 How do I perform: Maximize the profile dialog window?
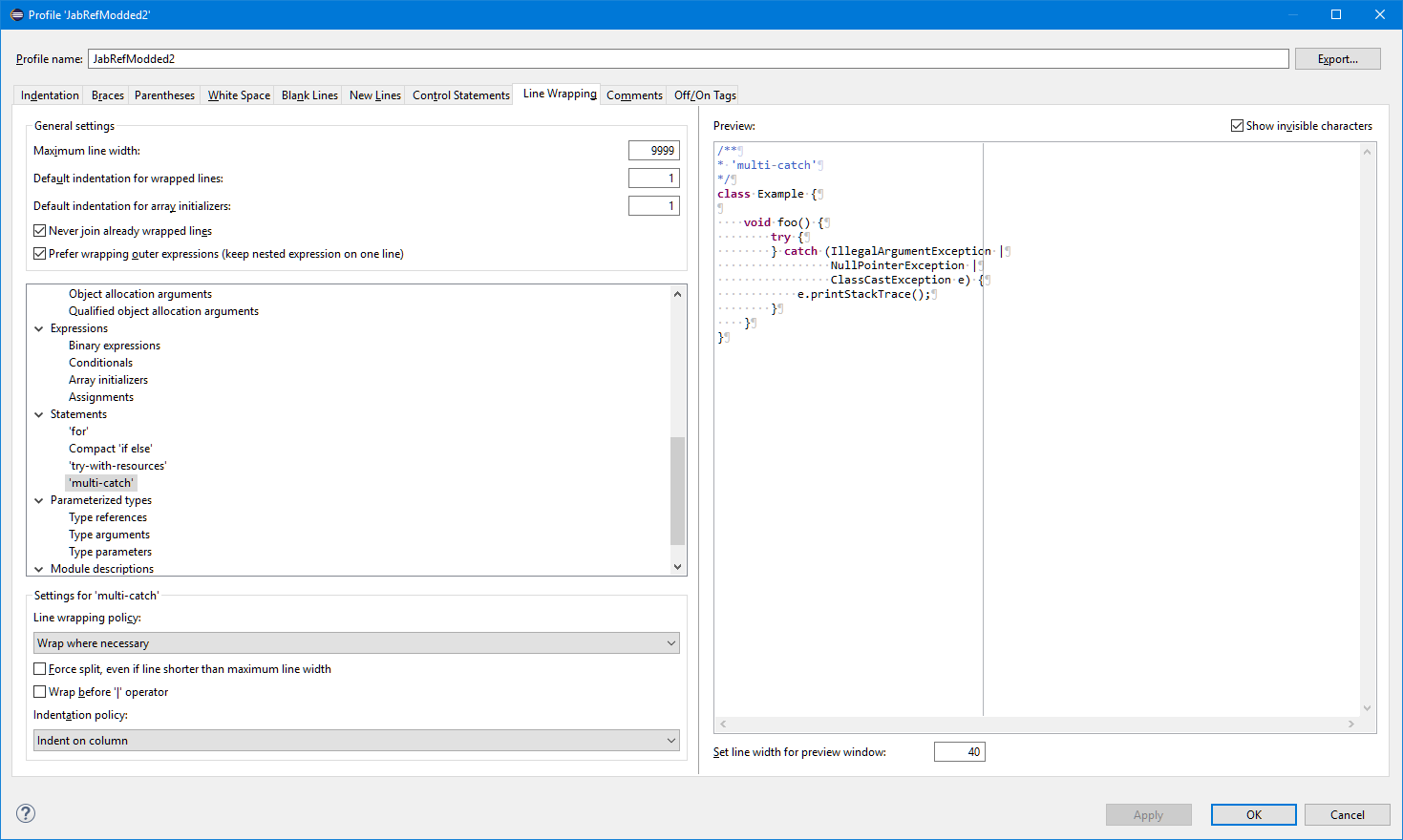click(1336, 14)
